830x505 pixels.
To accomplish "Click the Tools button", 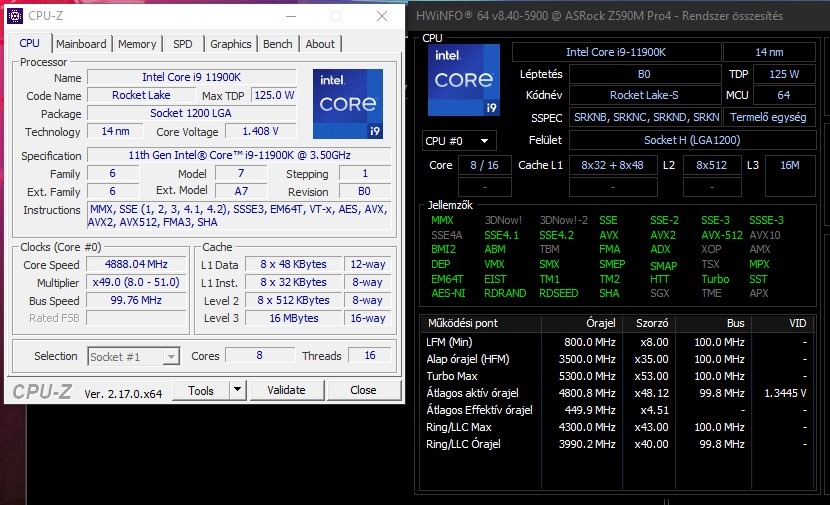I will 201,390.
